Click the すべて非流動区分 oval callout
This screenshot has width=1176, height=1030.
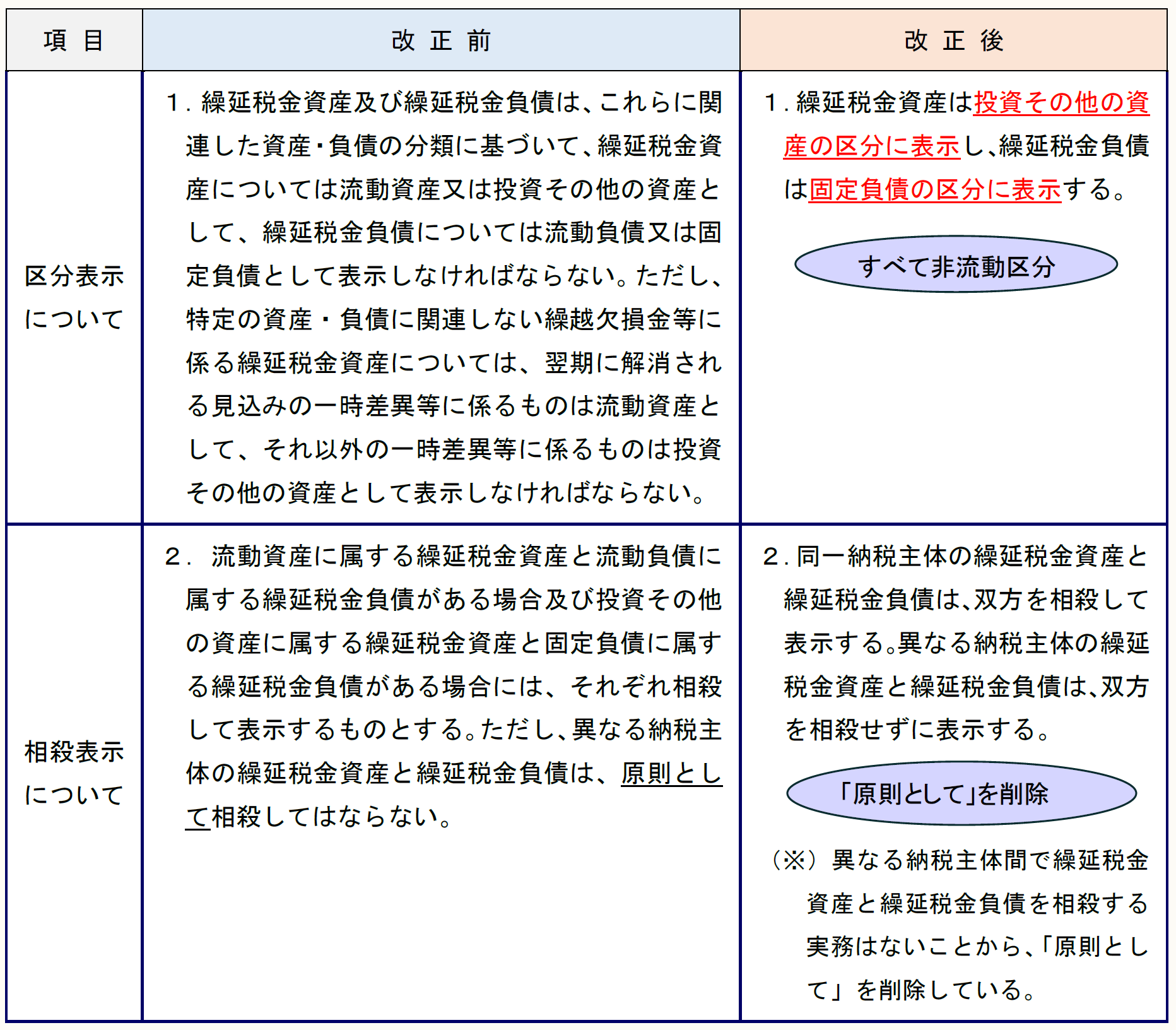(956, 266)
